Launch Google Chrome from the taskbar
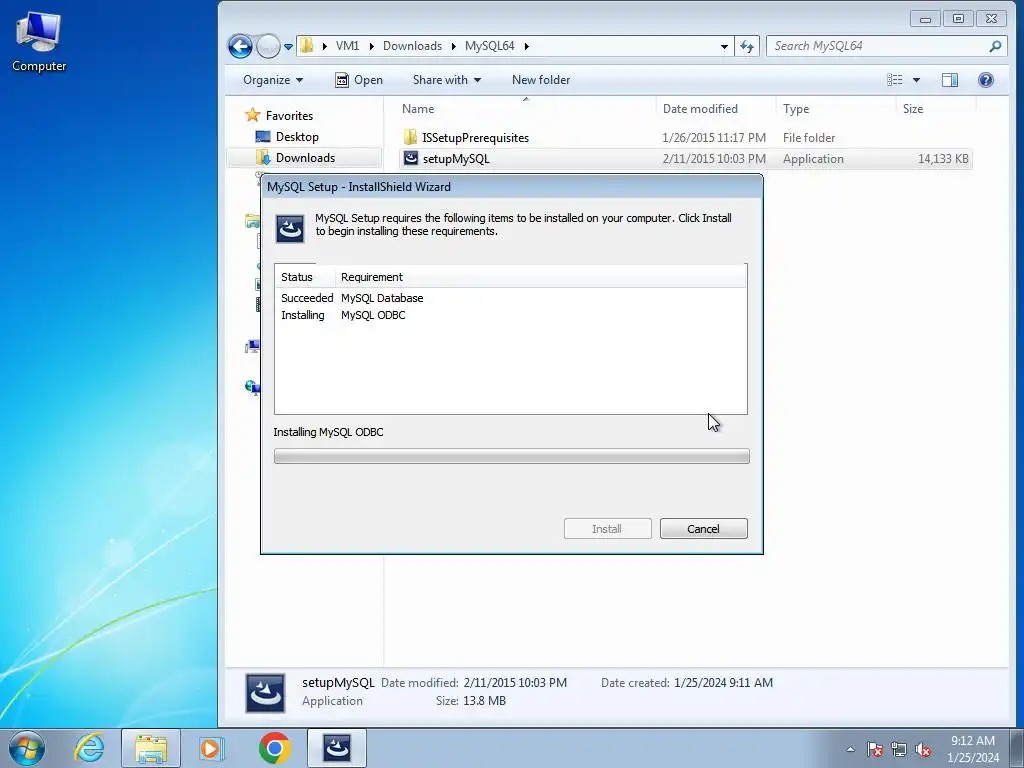 274,748
